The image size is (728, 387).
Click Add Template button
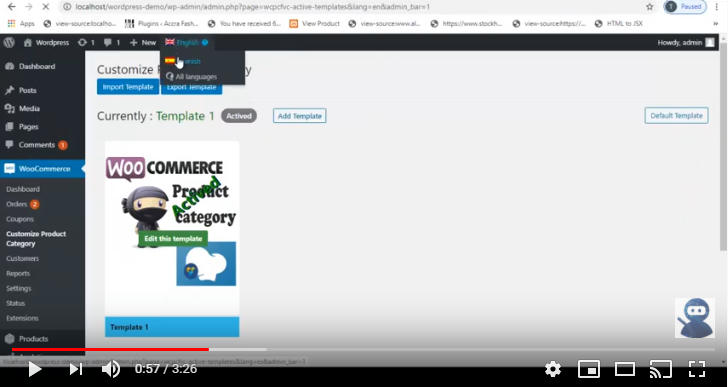click(299, 116)
